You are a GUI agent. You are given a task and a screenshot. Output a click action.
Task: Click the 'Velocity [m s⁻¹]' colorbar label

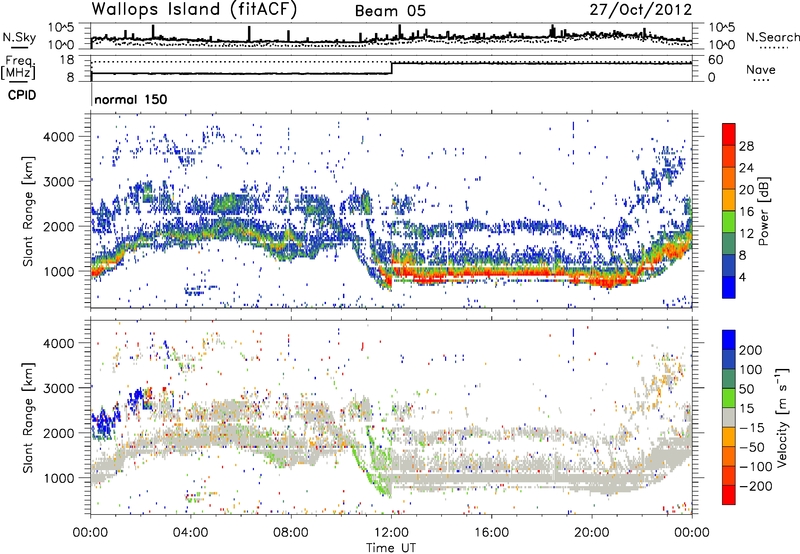click(781, 417)
